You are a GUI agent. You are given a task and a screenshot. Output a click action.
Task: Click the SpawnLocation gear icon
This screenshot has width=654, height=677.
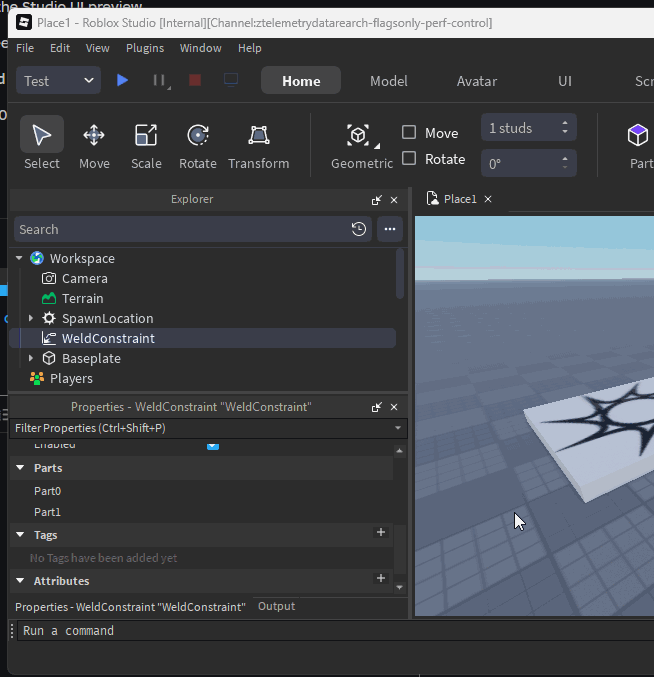click(49, 318)
